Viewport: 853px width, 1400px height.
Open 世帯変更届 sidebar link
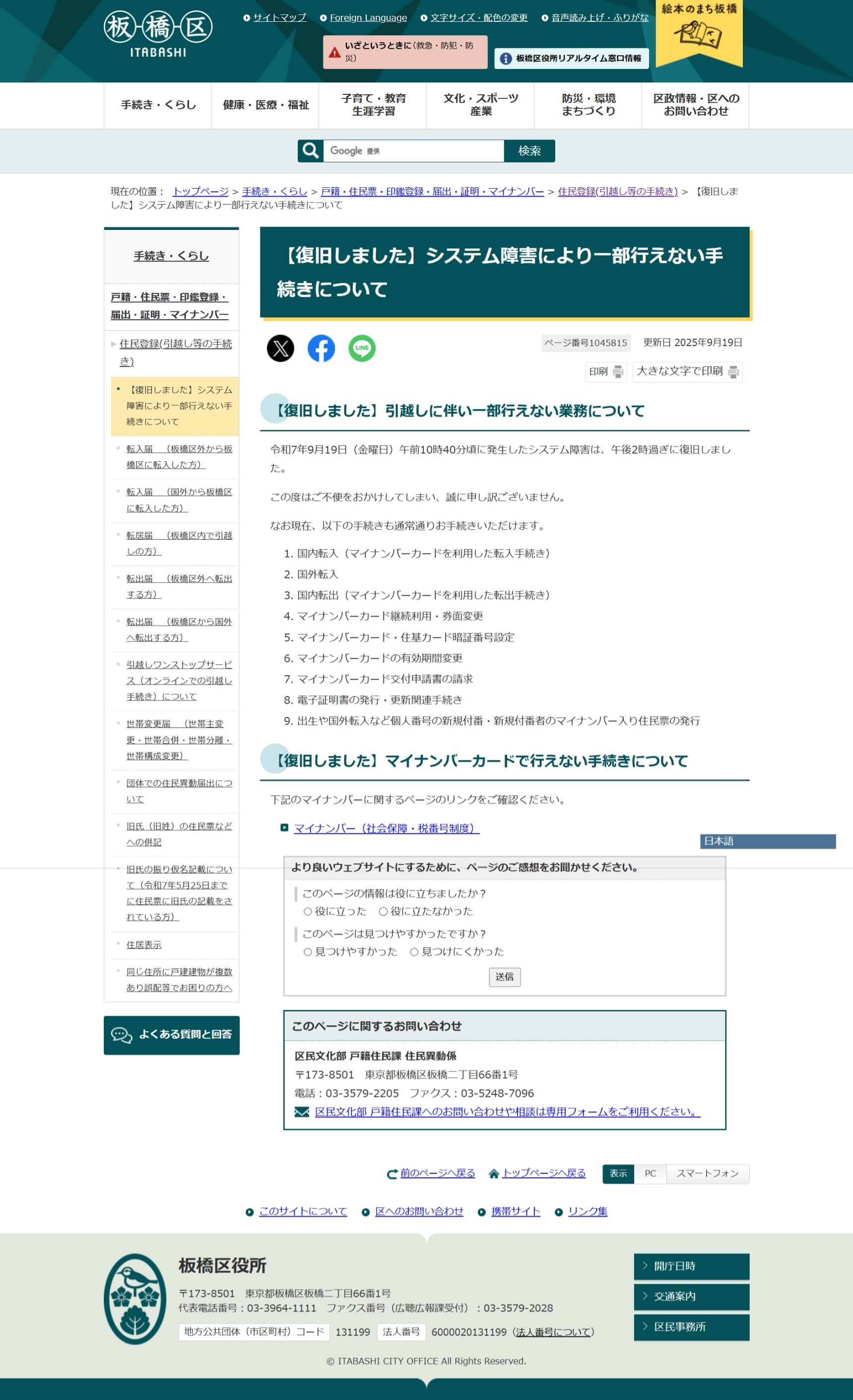[x=179, y=739]
